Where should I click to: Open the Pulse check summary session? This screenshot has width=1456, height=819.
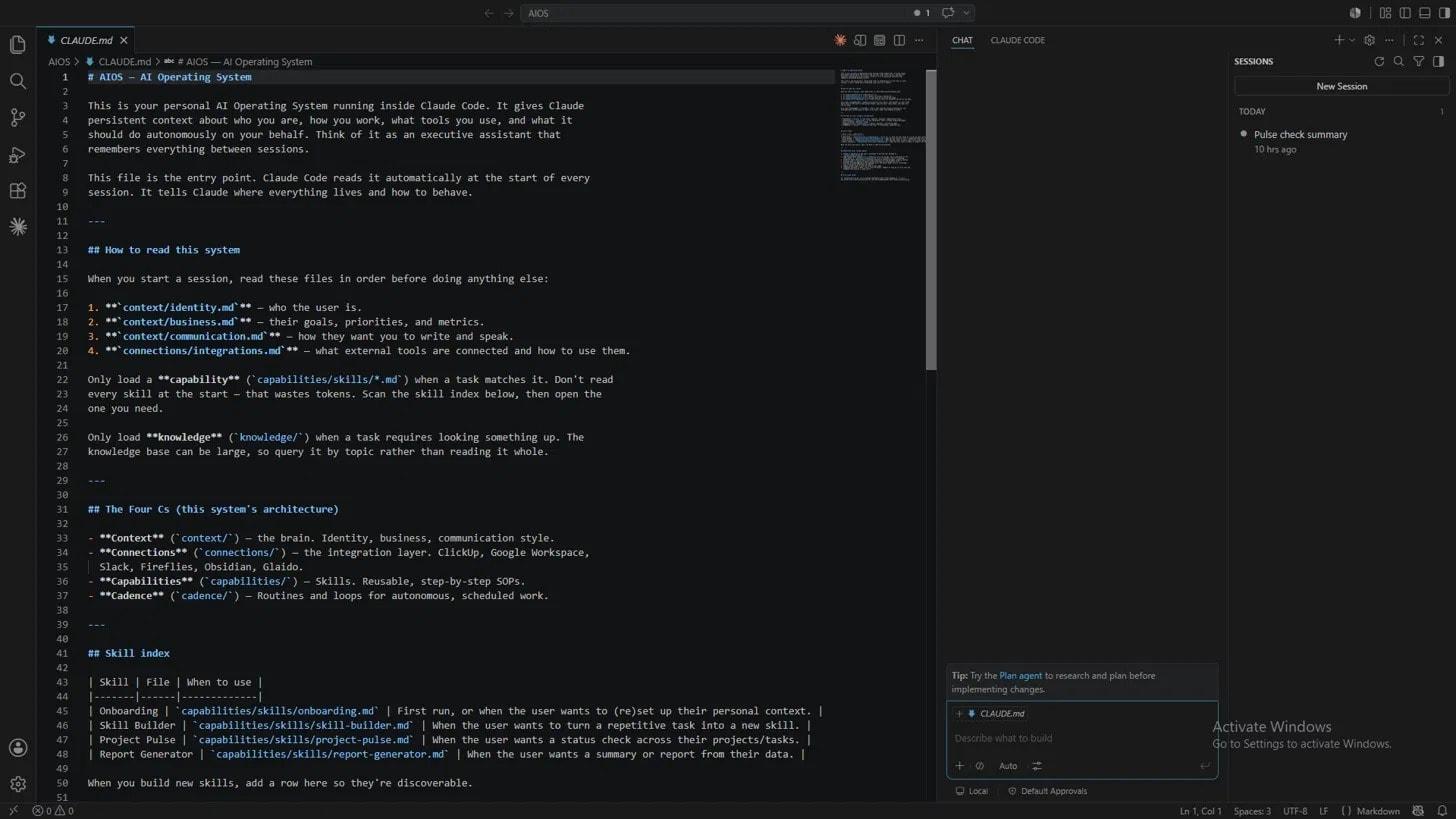coord(1341,141)
